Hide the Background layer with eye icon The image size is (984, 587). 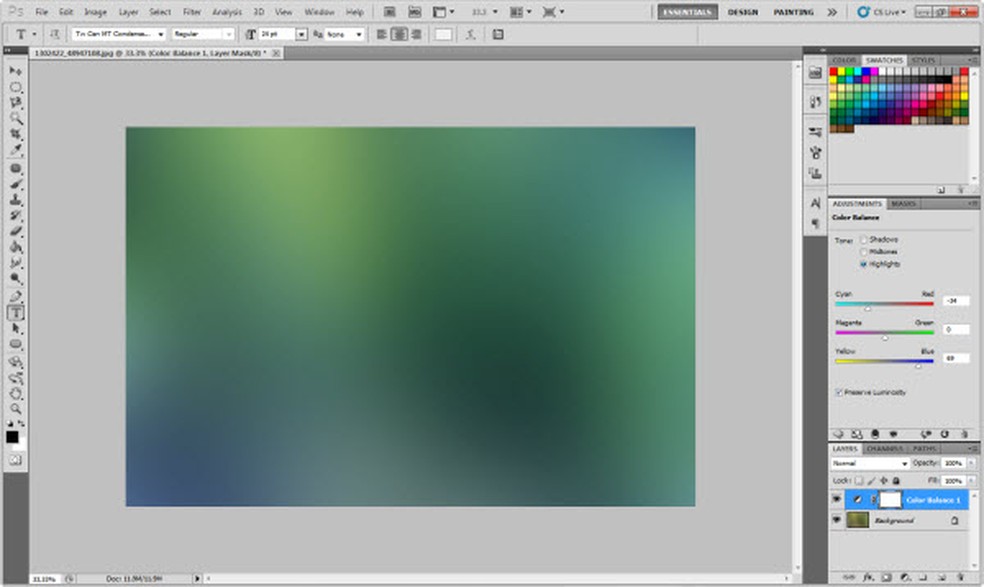click(837, 521)
